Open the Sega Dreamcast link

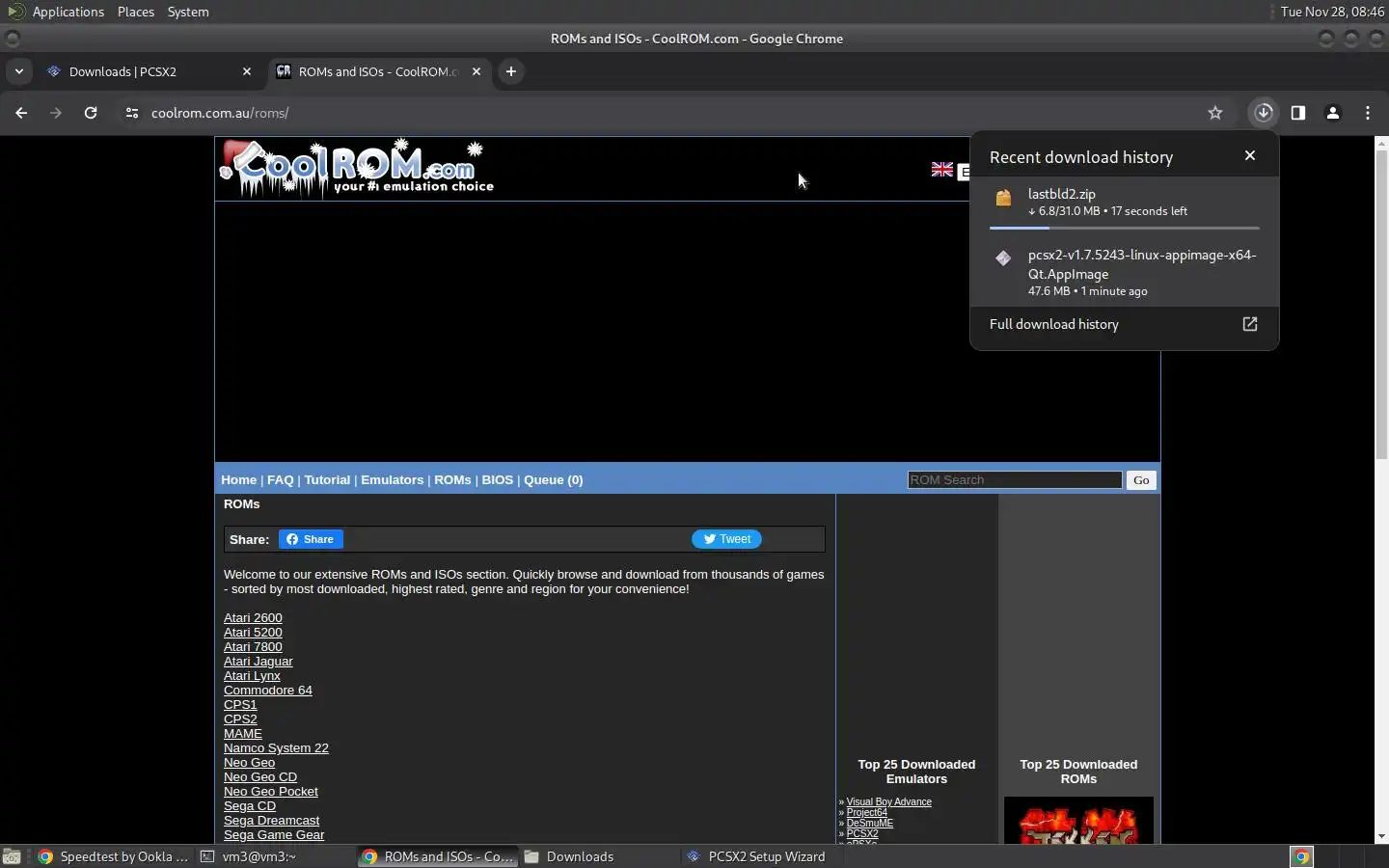pos(271,821)
